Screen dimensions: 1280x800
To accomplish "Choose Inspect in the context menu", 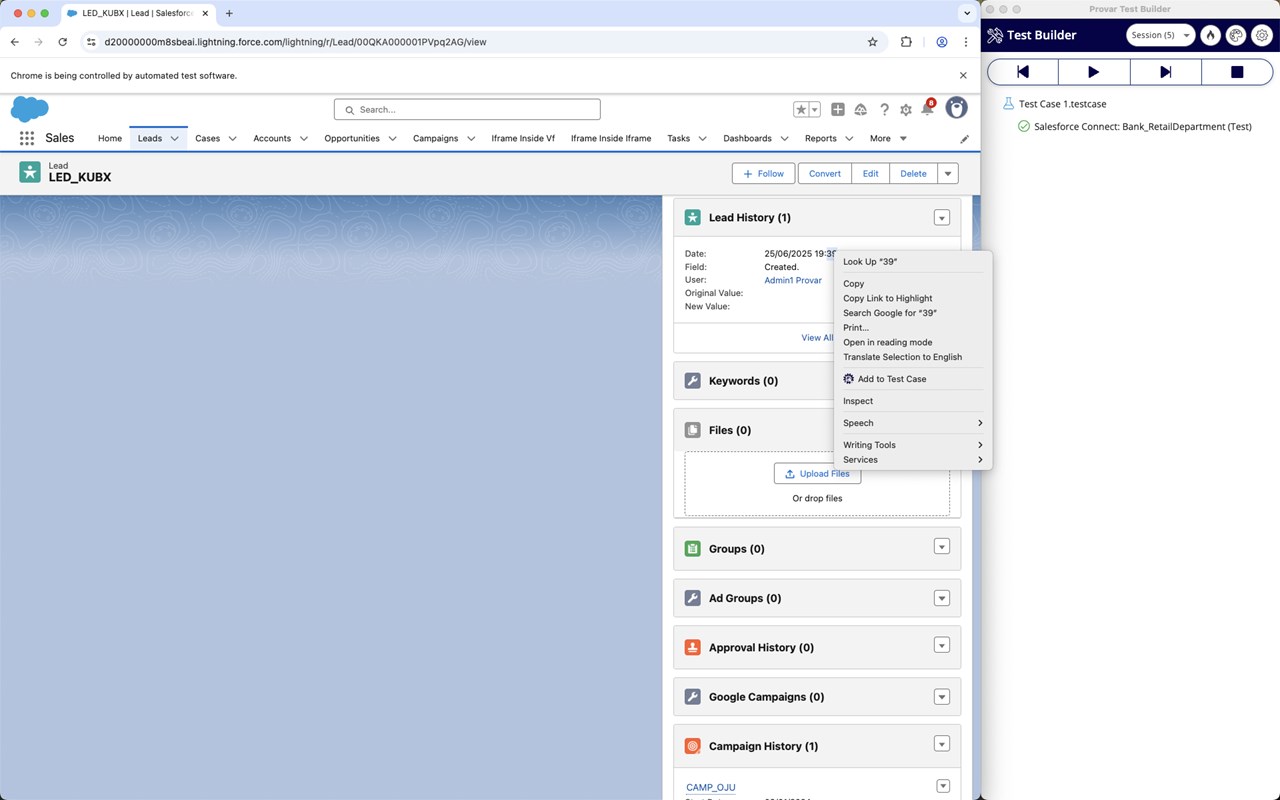I will click(x=912, y=401).
